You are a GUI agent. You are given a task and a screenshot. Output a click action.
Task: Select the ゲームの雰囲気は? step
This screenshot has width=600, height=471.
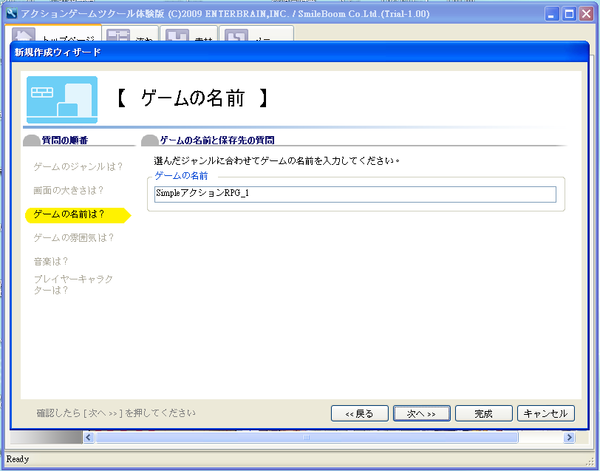[x=73, y=238]
